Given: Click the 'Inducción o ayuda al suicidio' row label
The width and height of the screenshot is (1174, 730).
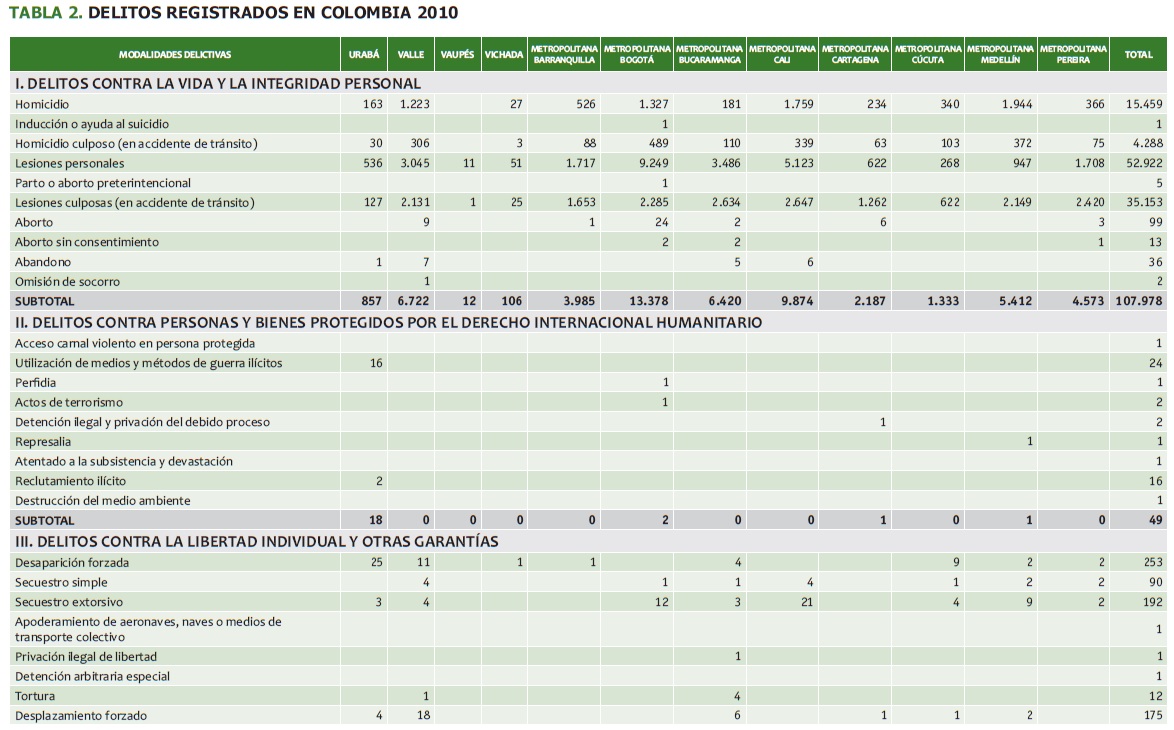Looking at the screenshot, I should click(92, 124).
